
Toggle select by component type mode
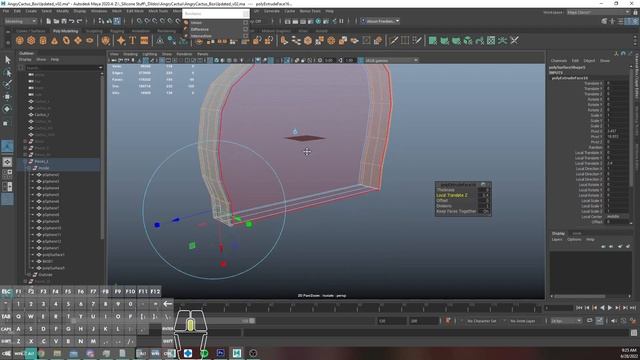[117, 21]
